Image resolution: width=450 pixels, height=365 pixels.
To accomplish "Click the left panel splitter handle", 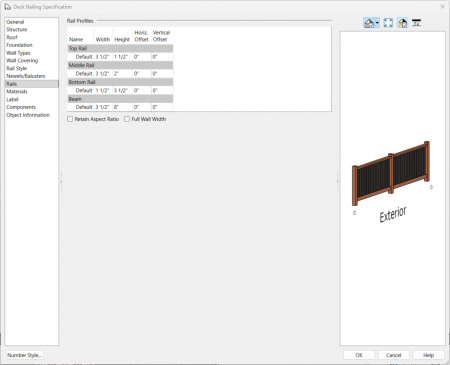I will [61, 182].
